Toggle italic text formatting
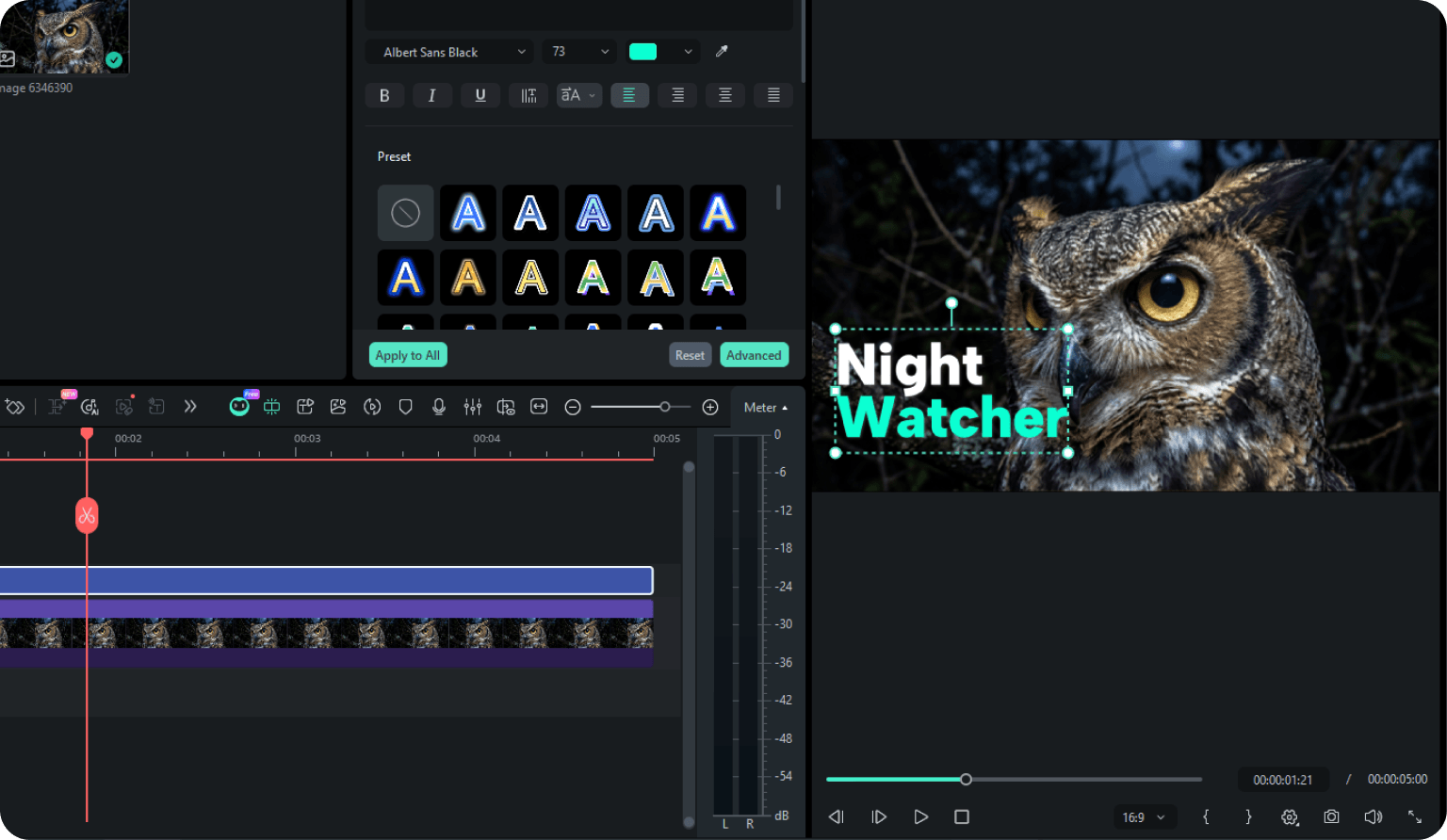Viewport: 1447px width, 840px height. [432, 95]
